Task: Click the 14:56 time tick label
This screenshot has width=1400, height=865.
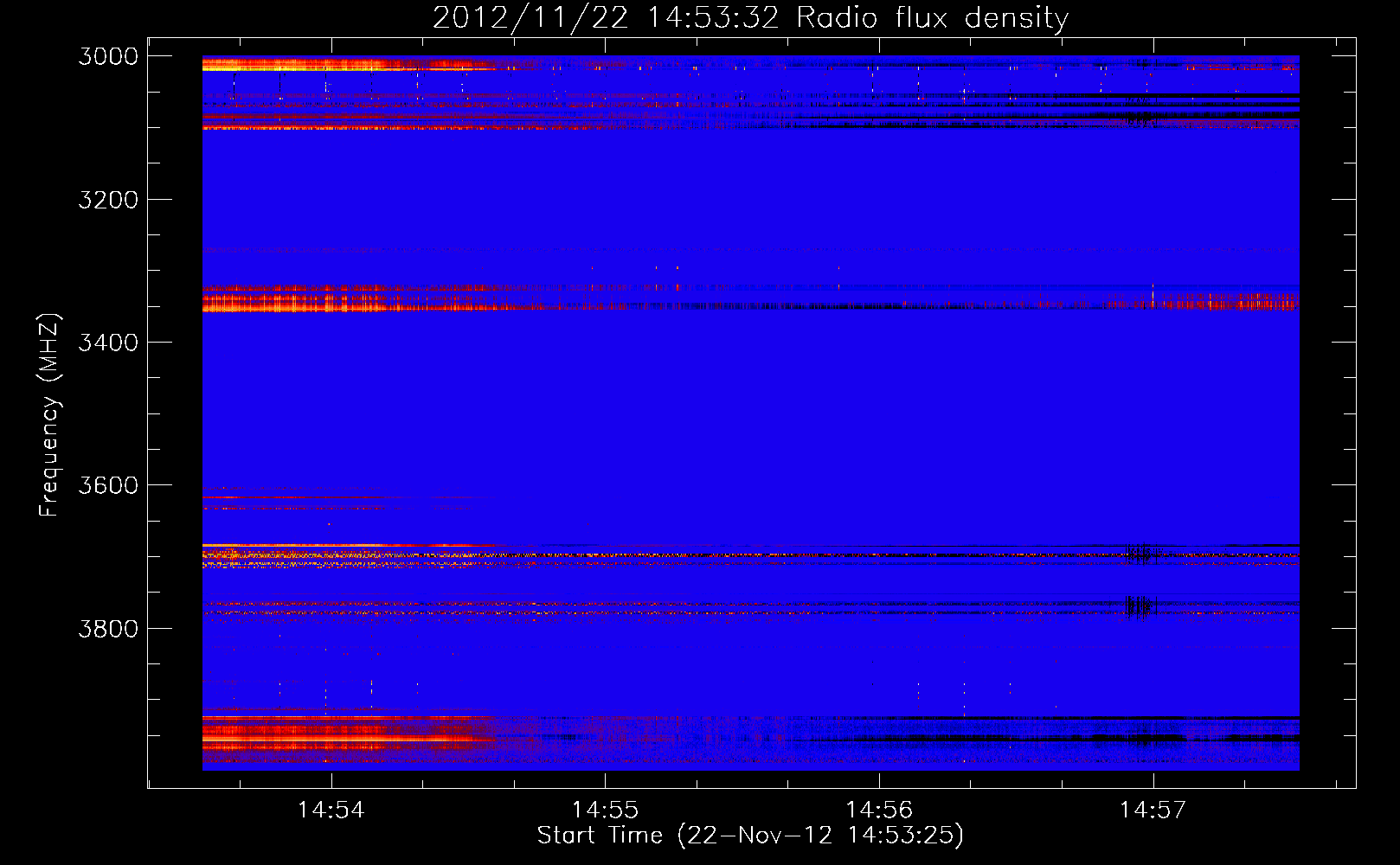Action: pos(879,810)
